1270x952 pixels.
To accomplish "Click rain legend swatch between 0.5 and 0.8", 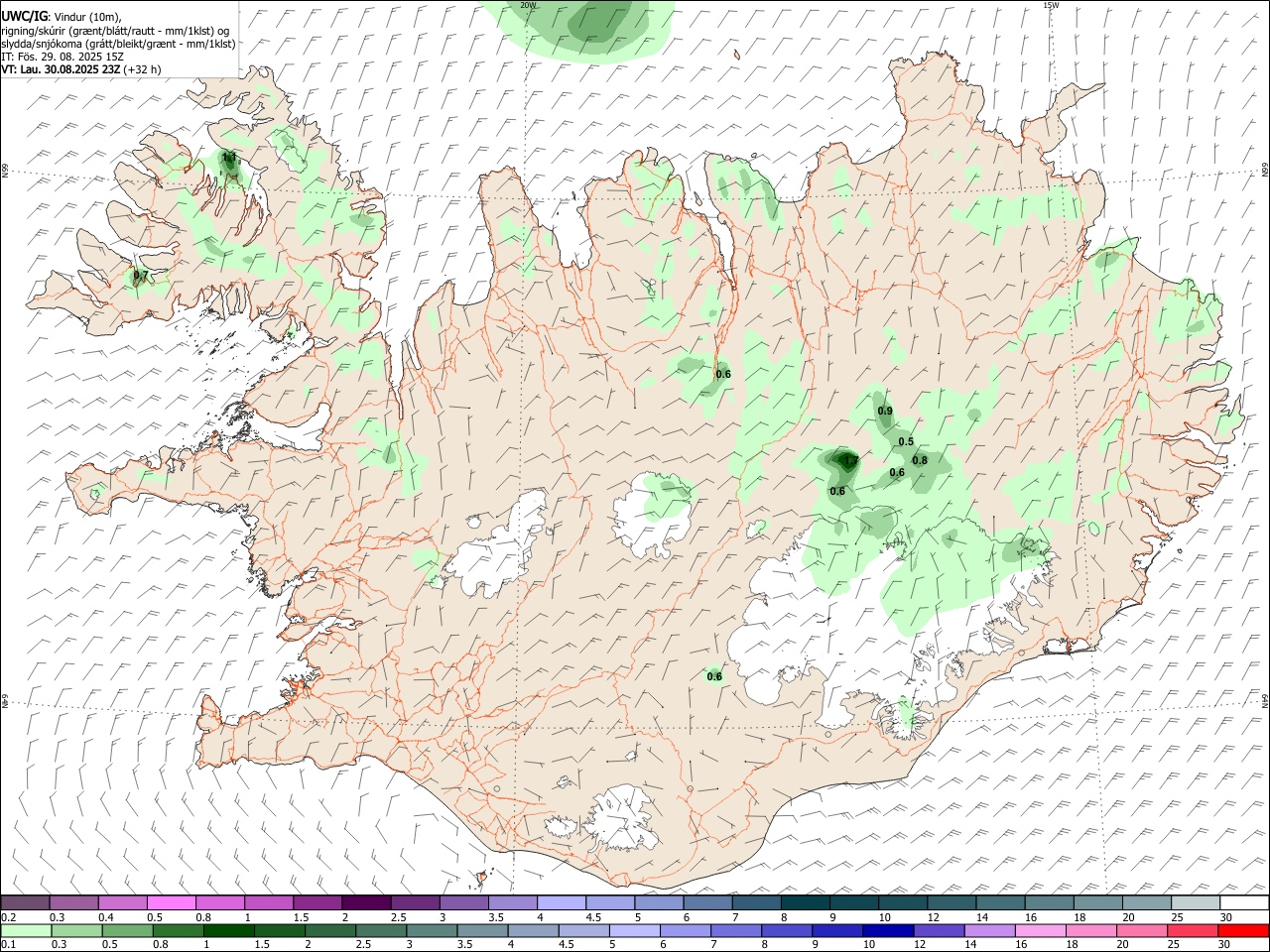I will pos(127,930).
